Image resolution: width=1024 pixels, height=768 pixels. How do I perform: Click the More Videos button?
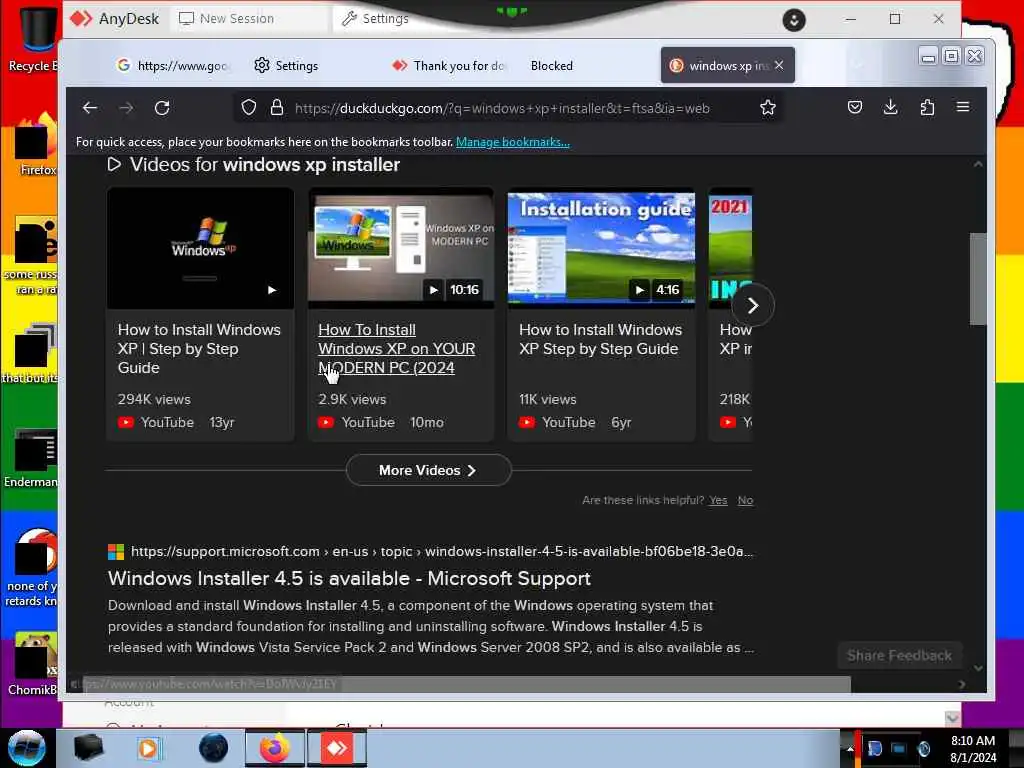[x=428, y=470]
